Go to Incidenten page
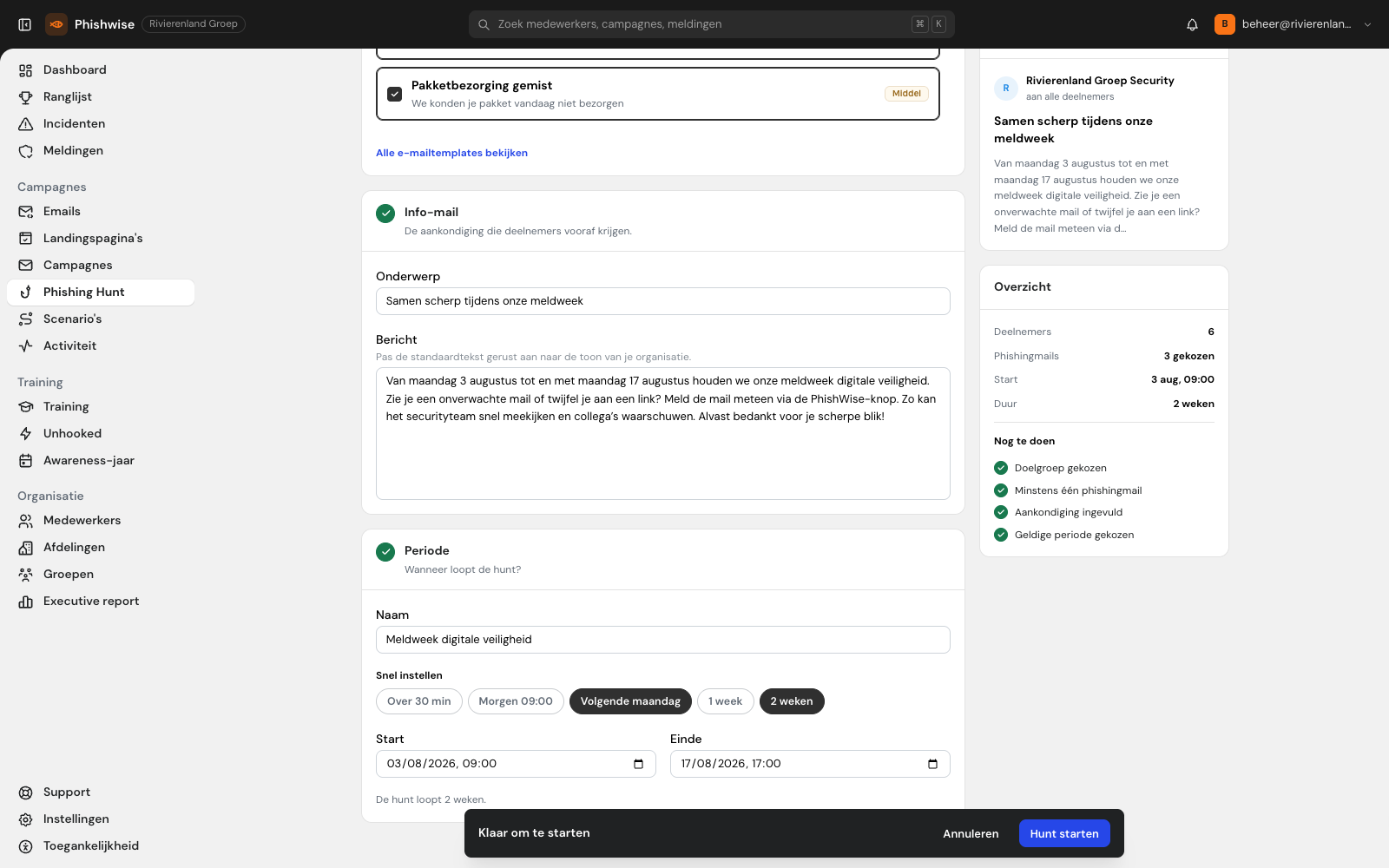The width and height of the screenshot is (1389, 868). pos(101,124)
